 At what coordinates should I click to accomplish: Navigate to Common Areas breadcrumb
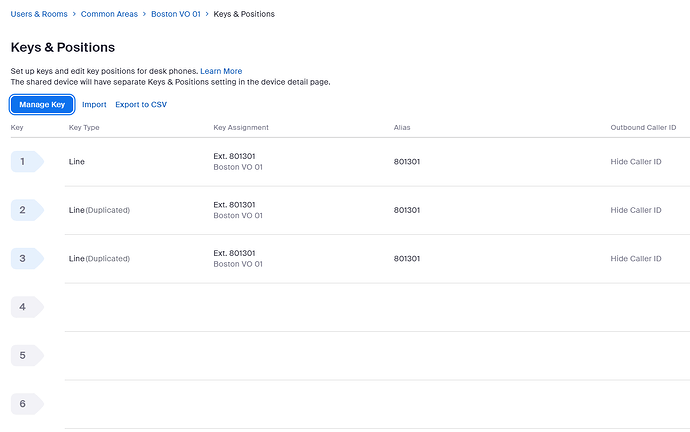[x=111, y=14]
